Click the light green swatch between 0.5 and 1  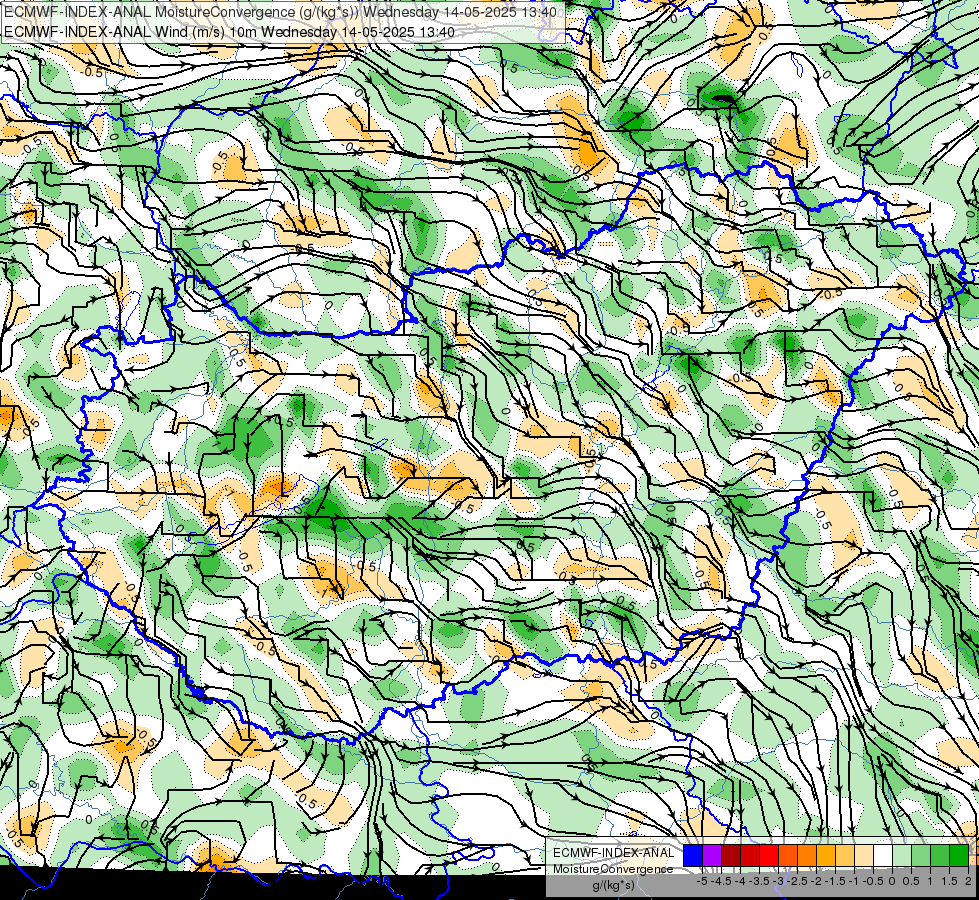pyautogui.click(x=921, y=856)
